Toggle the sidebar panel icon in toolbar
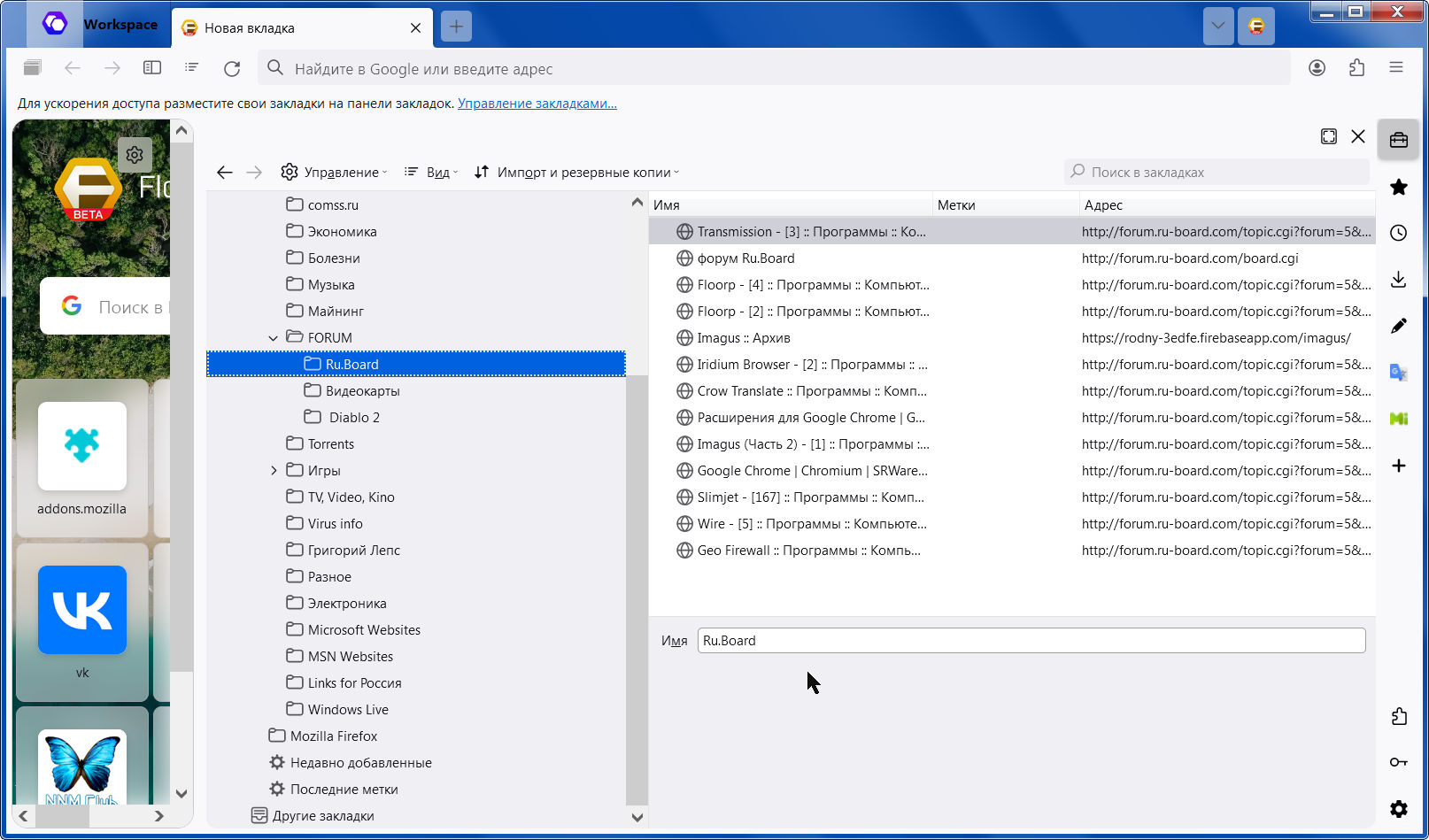This screenshot has width=1429, height=840. pos(152,68)
